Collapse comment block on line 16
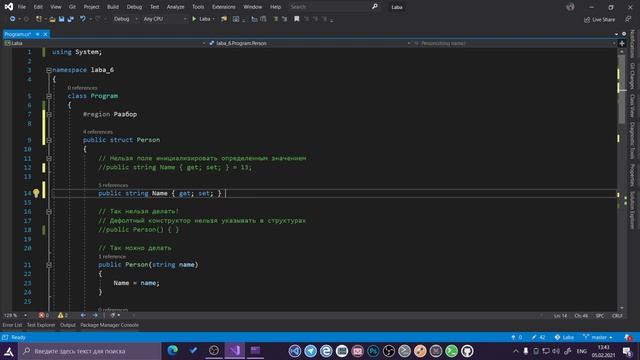640x360 pixels. coord(49,212)
